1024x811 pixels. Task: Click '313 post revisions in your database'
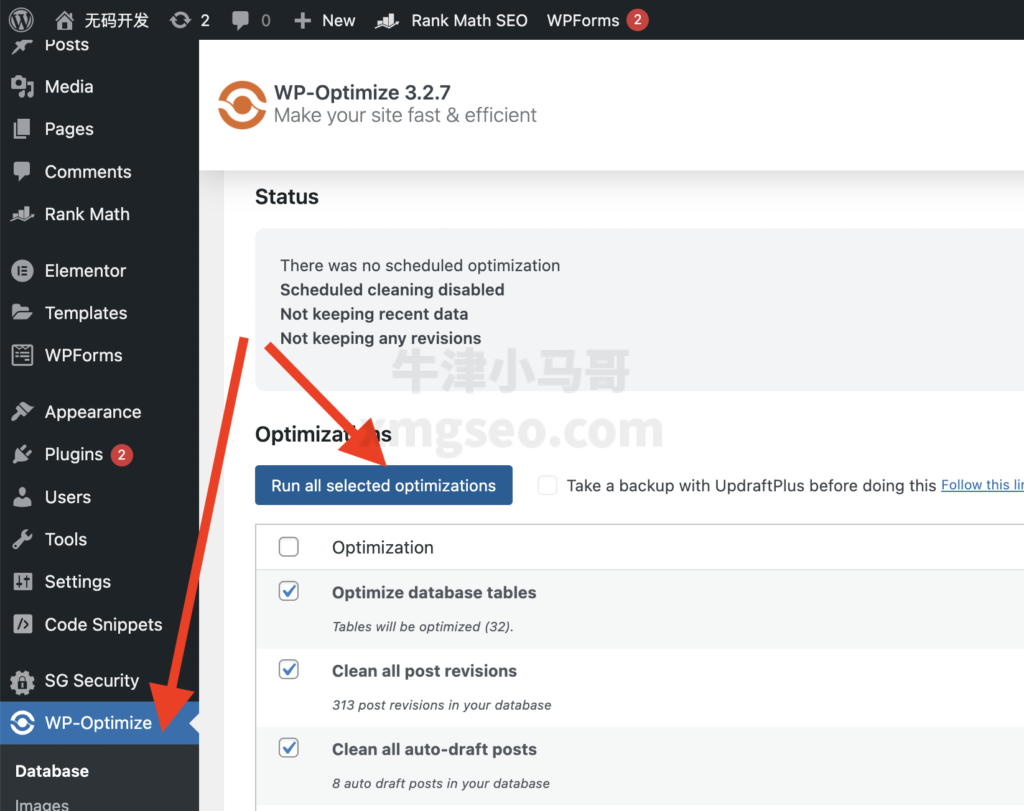click(441, 705)
